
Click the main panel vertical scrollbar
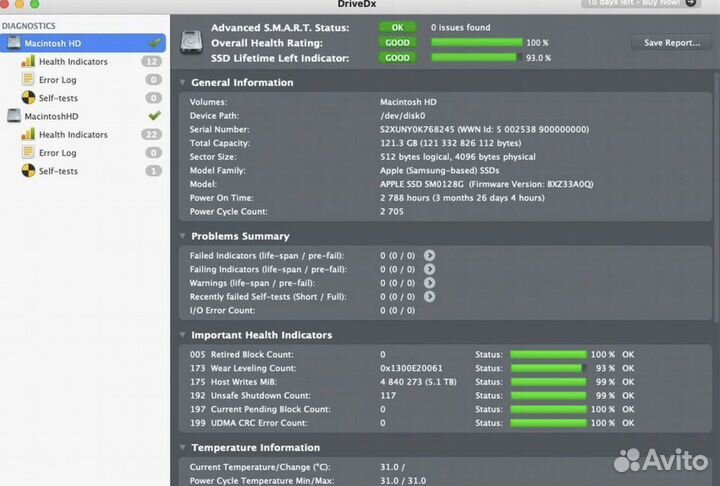coord(716,198)
